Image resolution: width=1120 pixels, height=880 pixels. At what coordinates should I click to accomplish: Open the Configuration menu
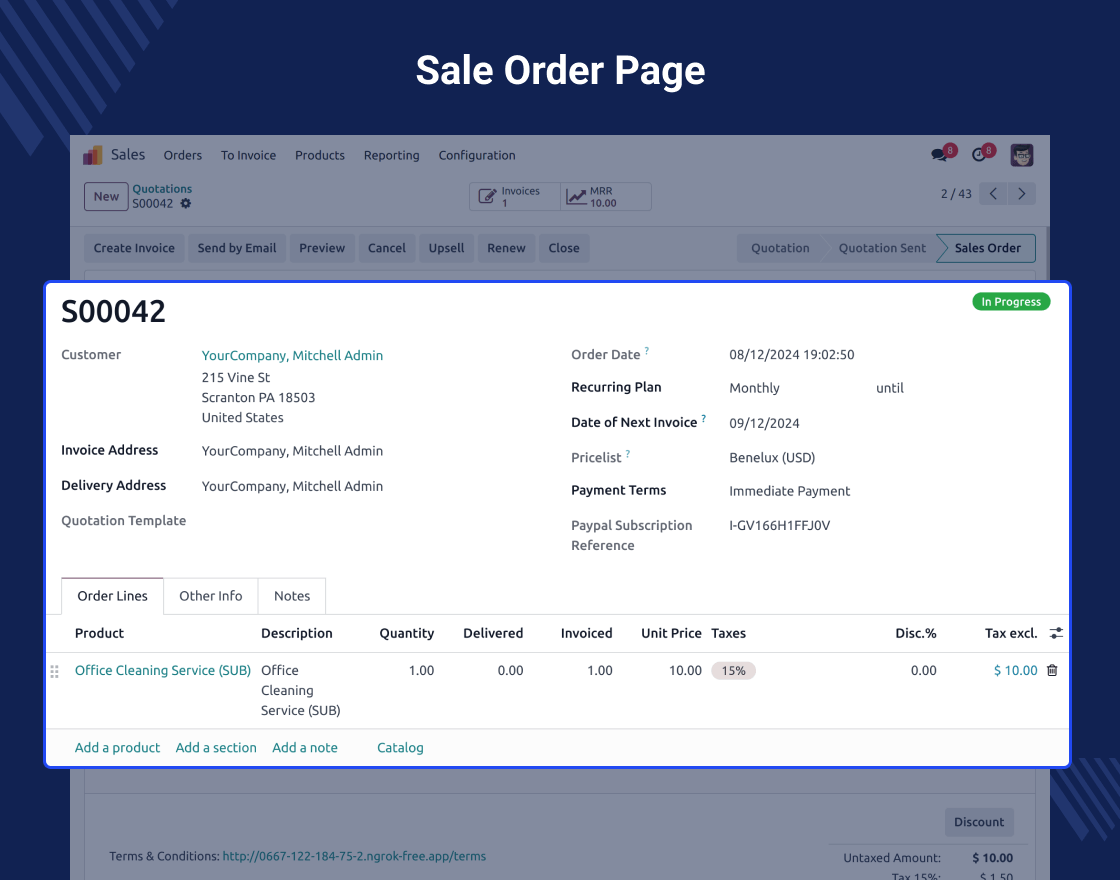[476, 155]
